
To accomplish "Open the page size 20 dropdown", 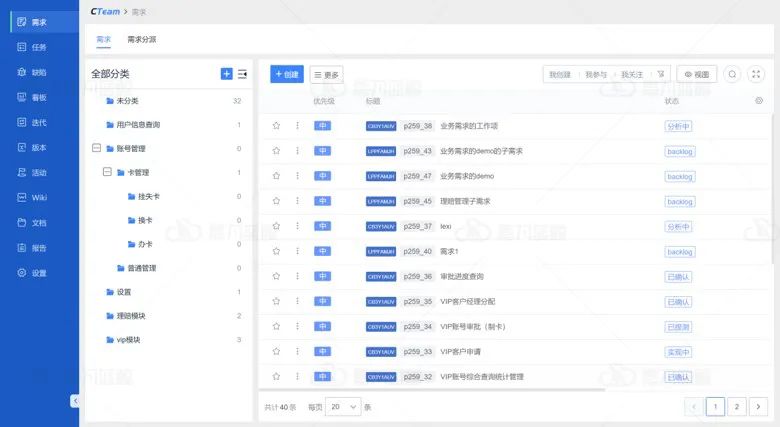I will pyautogui.click(x=343, y=407).
